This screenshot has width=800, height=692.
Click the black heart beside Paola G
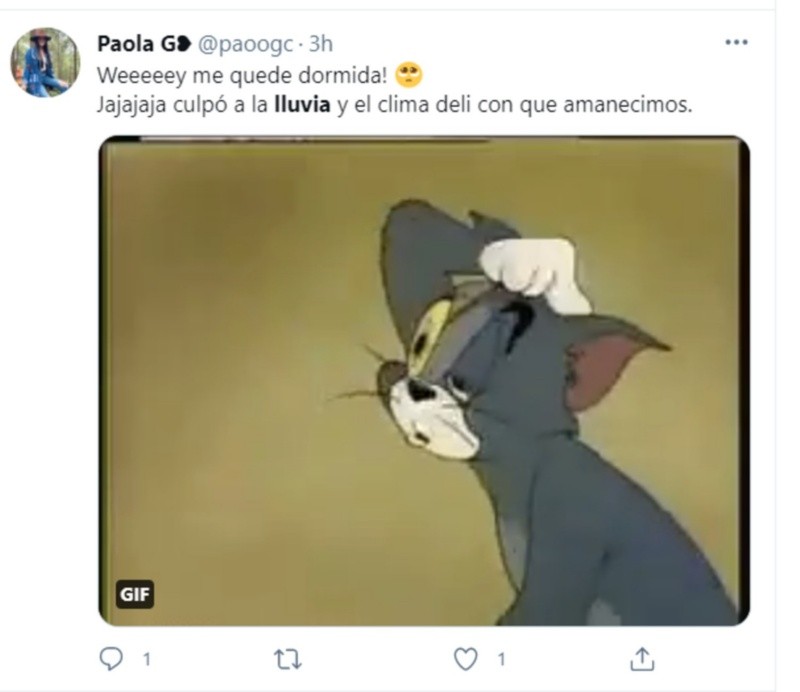pyautogui.click(x=185, y=44)
